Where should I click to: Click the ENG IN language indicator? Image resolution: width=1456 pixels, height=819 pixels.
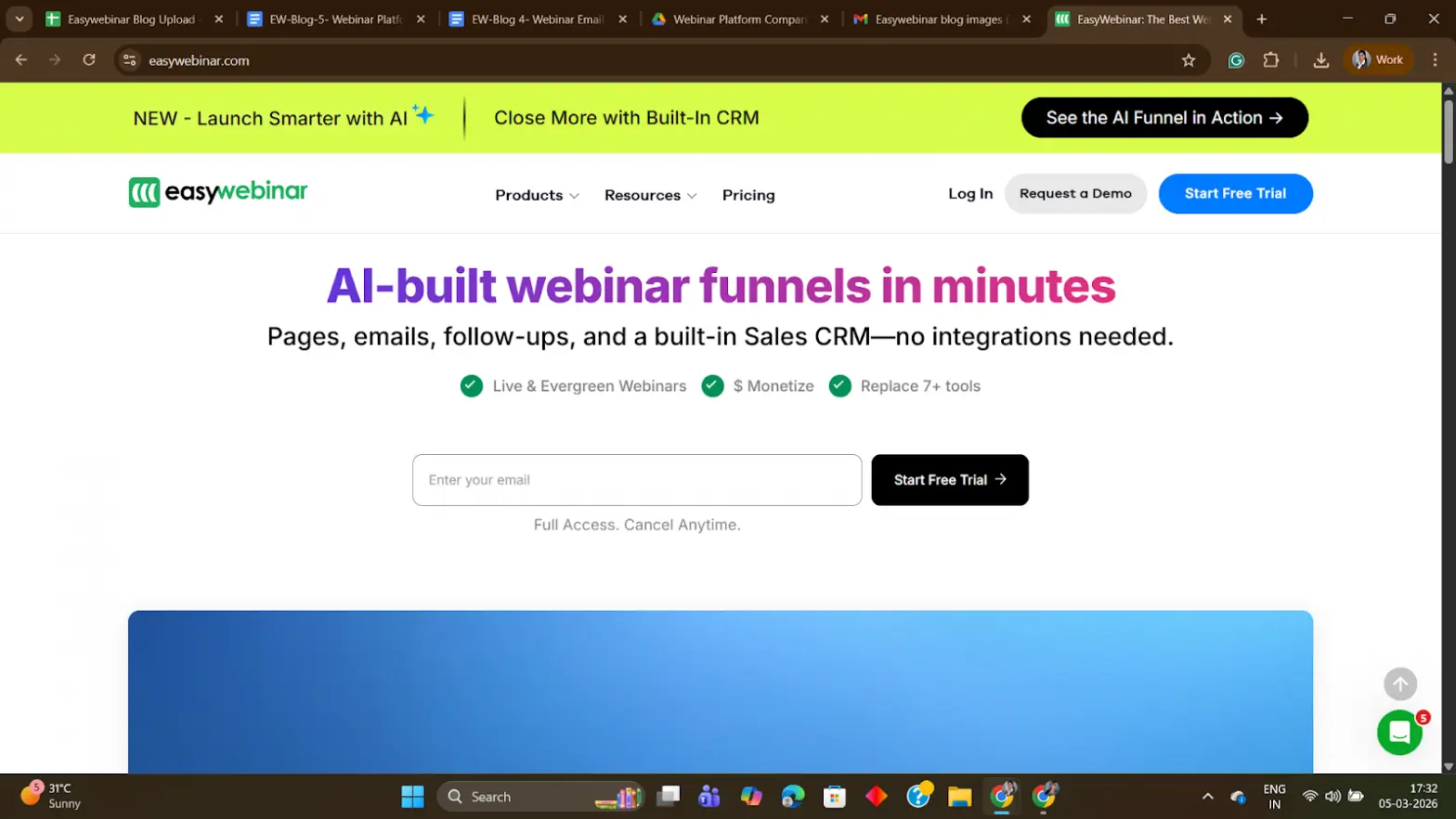[x=1274, y=797]
